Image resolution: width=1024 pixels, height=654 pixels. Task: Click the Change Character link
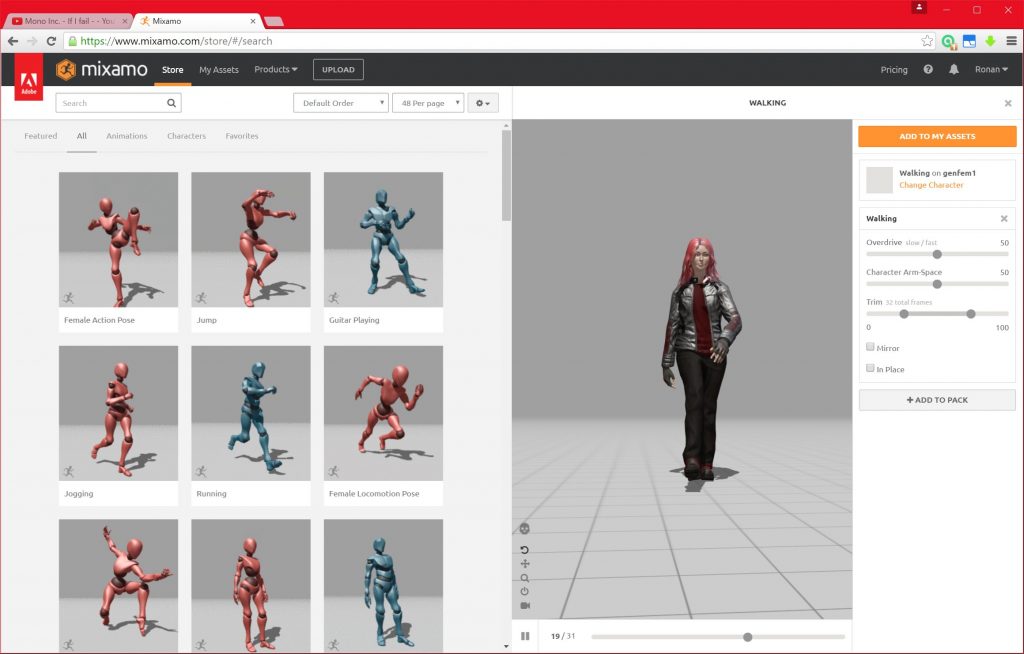point(930,185)
